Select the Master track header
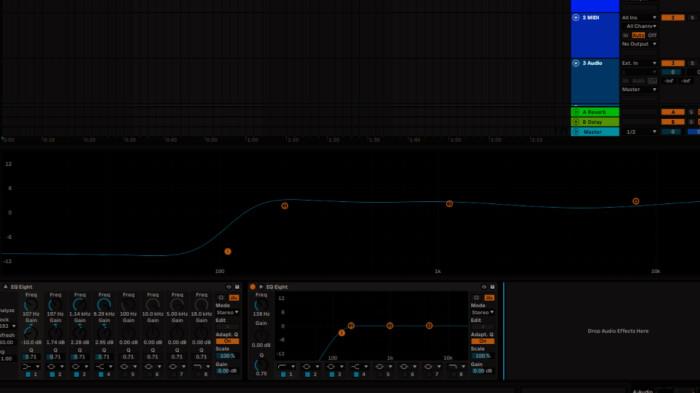Viewport: 700px width, 393px height. pos(595,132)
